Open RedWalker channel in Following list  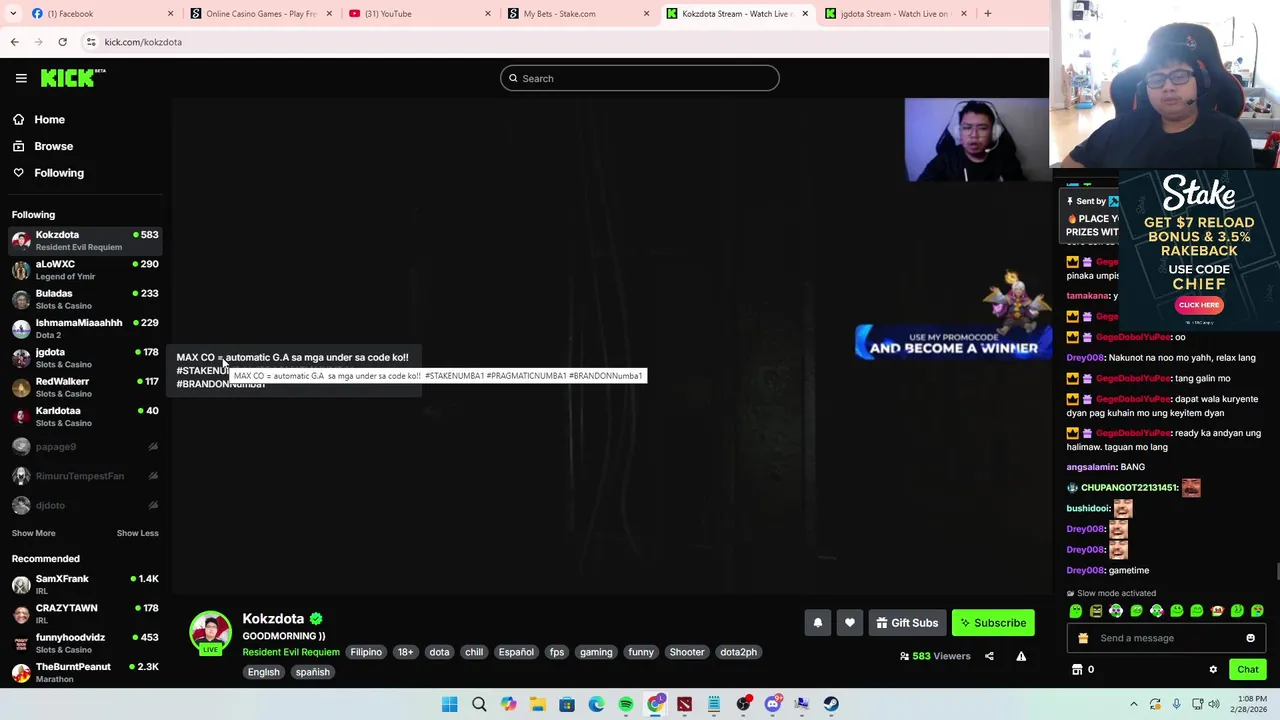[85, 387]
